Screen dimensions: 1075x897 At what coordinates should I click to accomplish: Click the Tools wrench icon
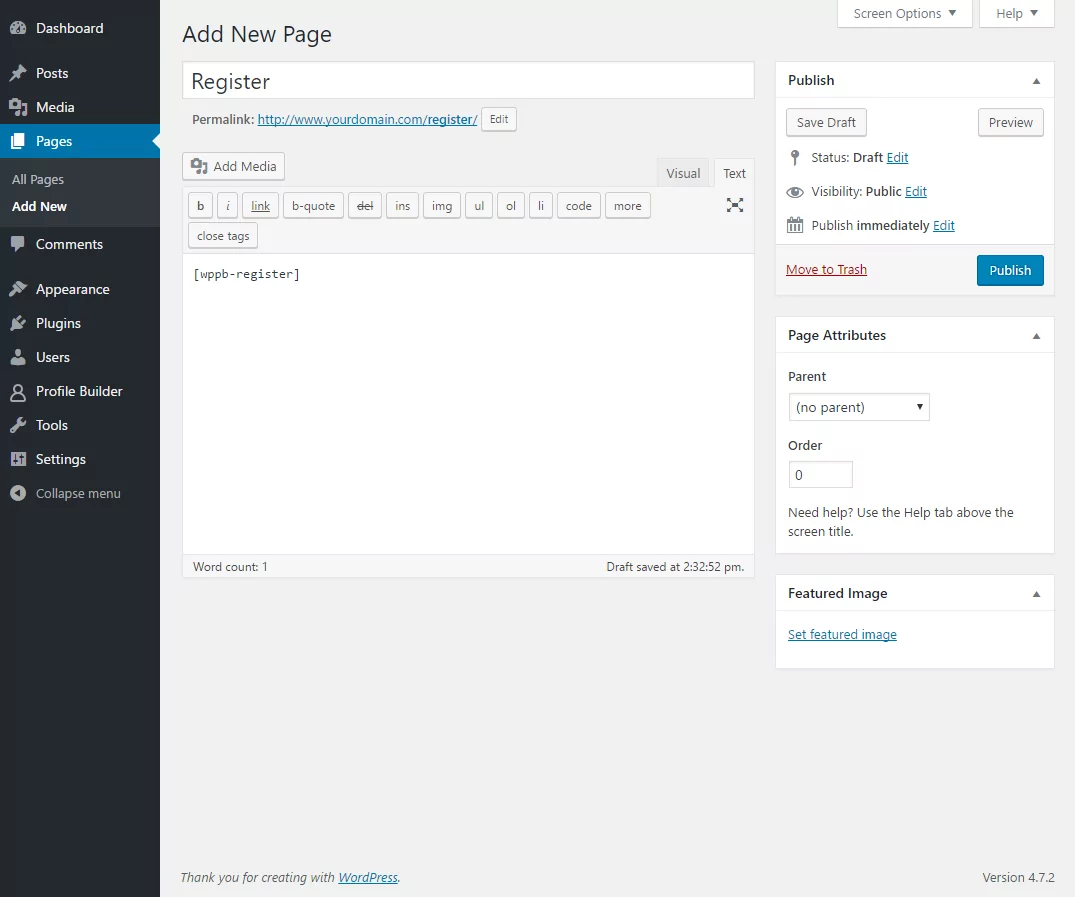18,425
